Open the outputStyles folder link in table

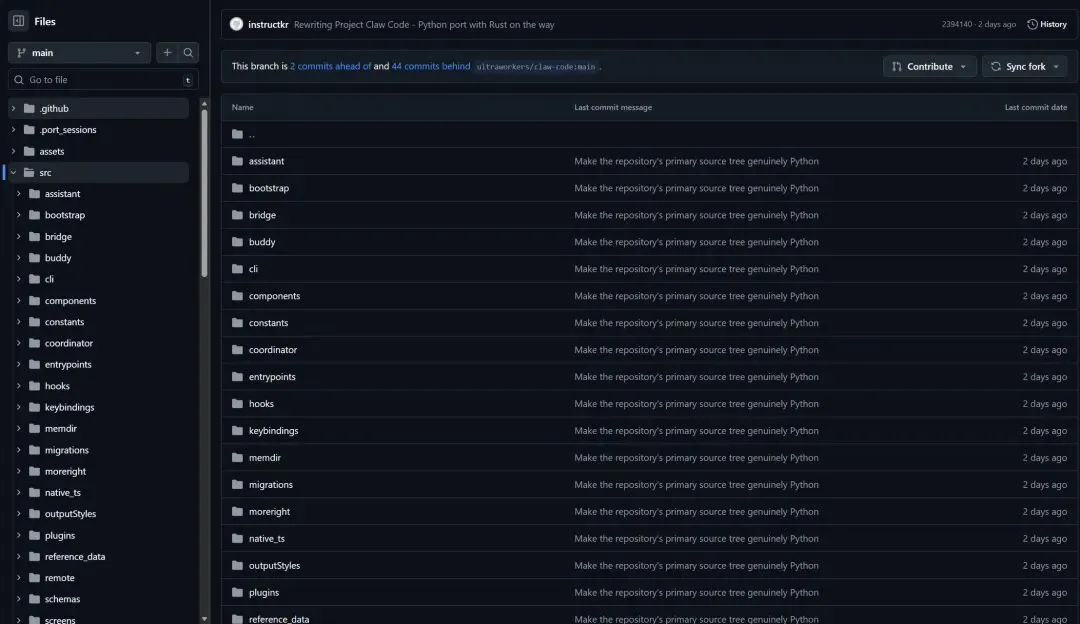click(274, 565)
